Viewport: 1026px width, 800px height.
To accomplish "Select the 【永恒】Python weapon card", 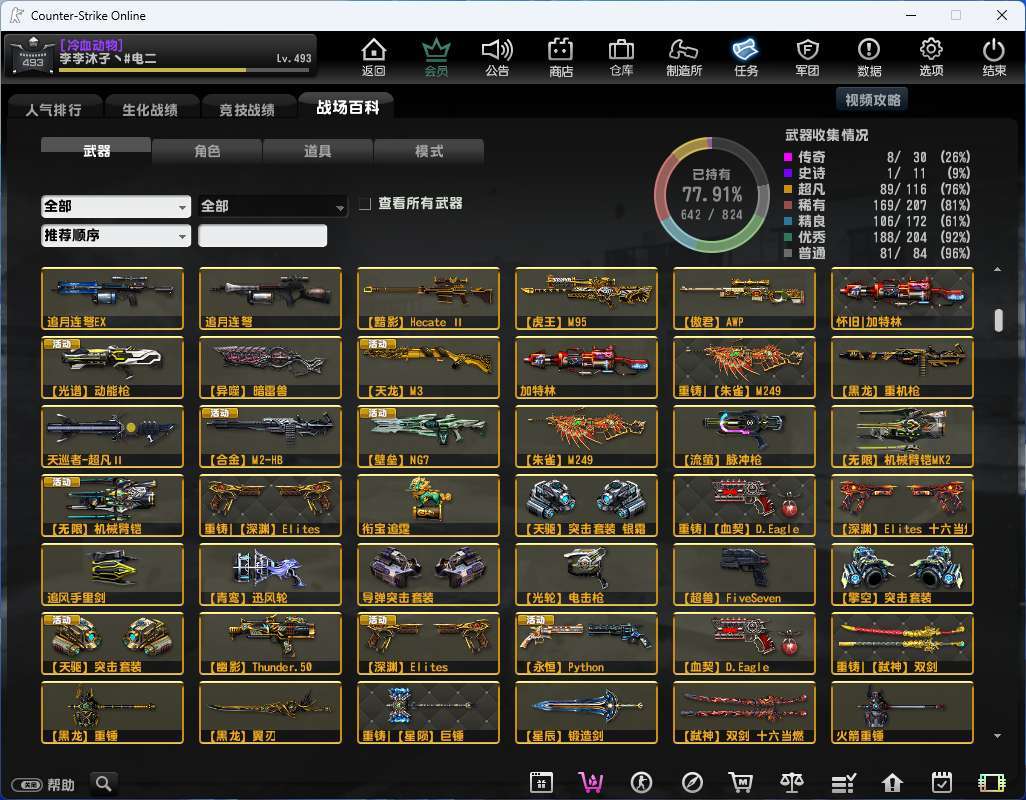I will tap(586, 644).
